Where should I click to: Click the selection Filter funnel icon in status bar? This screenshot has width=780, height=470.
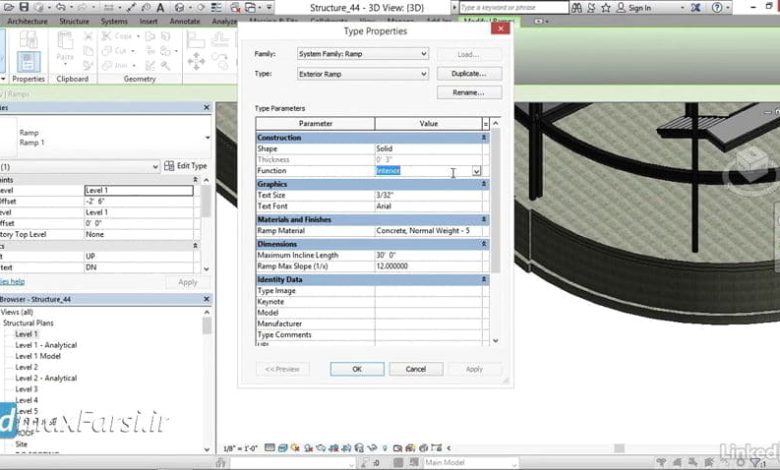pyautogui.click(x=757, y=463)
